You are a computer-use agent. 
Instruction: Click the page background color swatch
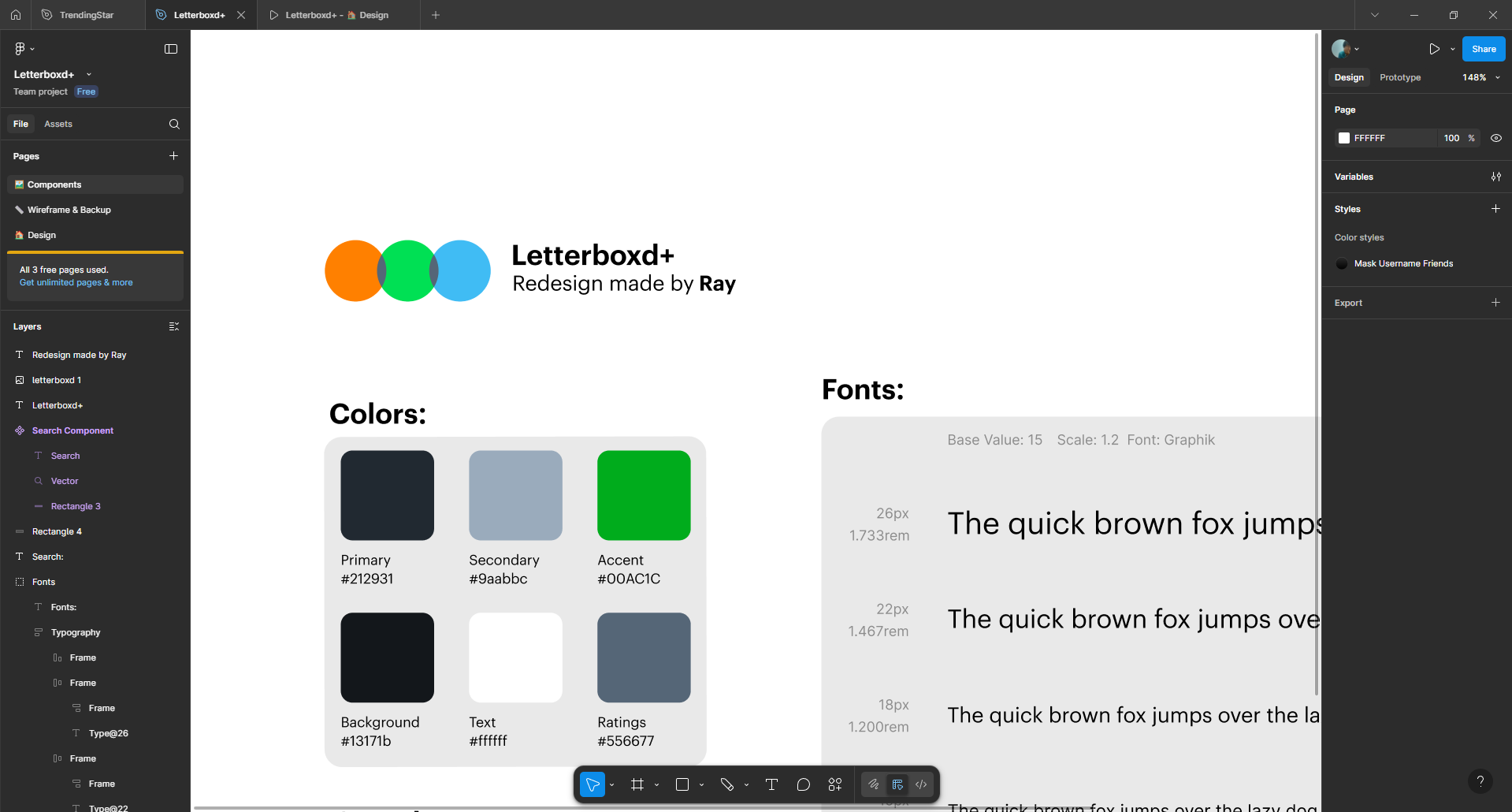coord(1344,138)
